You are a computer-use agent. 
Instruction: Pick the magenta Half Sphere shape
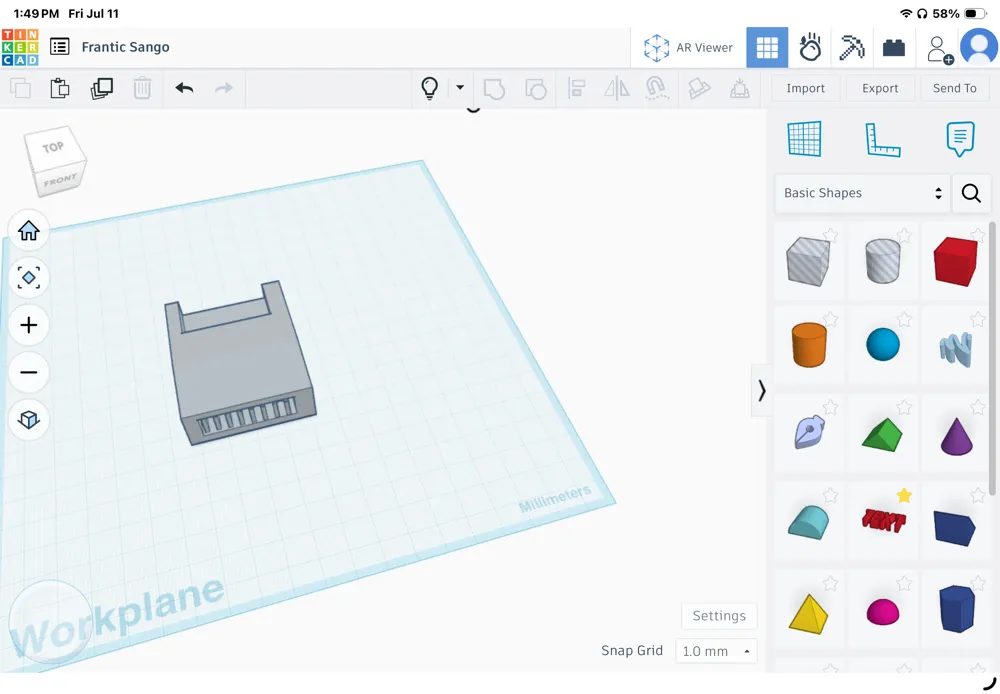pos(883,612)
